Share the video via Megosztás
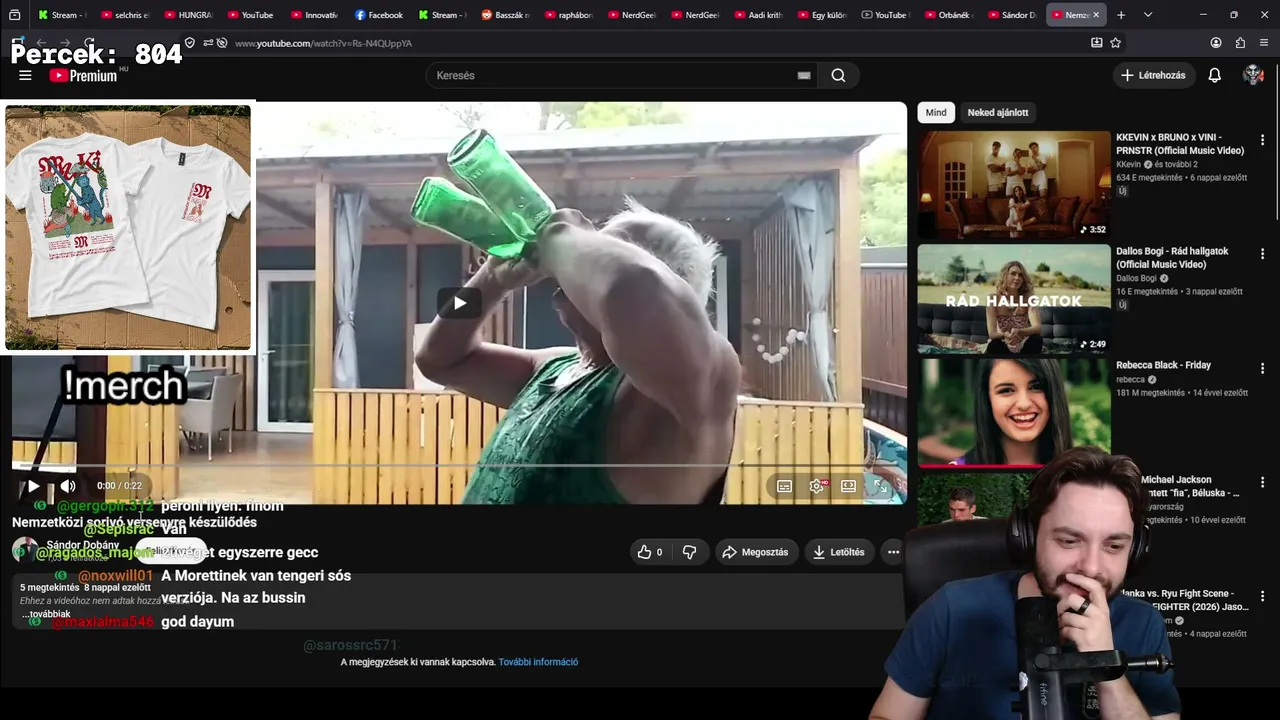Image resolution: width=1280 pixels, height=720 pixels. pos(756,552)
